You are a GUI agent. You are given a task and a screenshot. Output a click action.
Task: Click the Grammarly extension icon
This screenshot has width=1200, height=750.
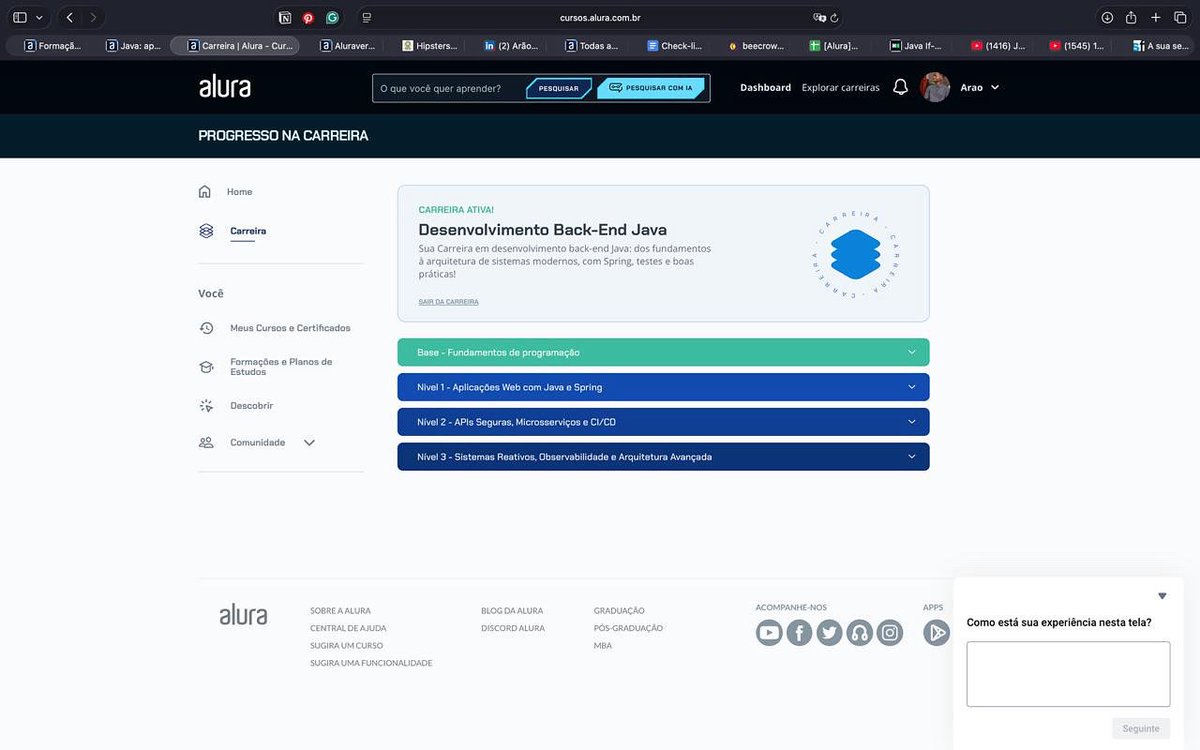[x=332, y=17]
